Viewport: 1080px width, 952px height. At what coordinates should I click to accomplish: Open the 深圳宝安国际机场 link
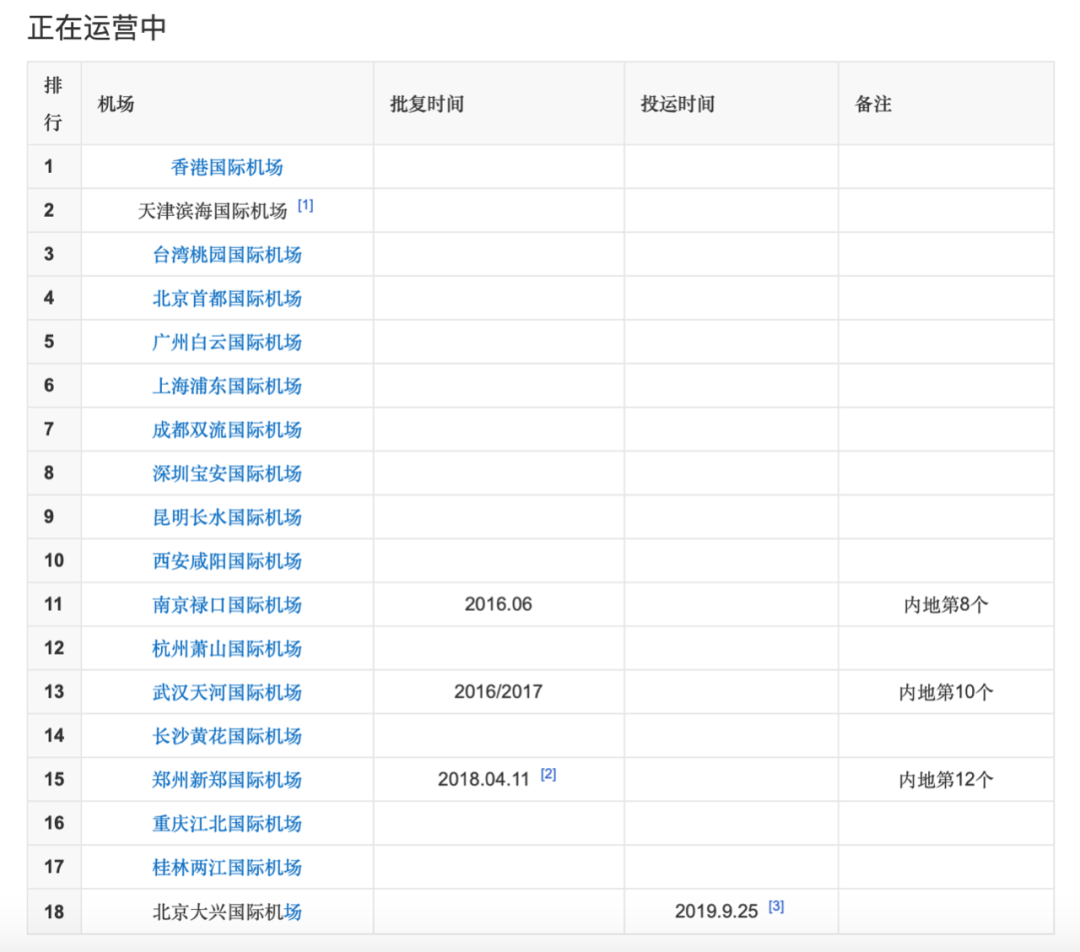tap(227, 473)
